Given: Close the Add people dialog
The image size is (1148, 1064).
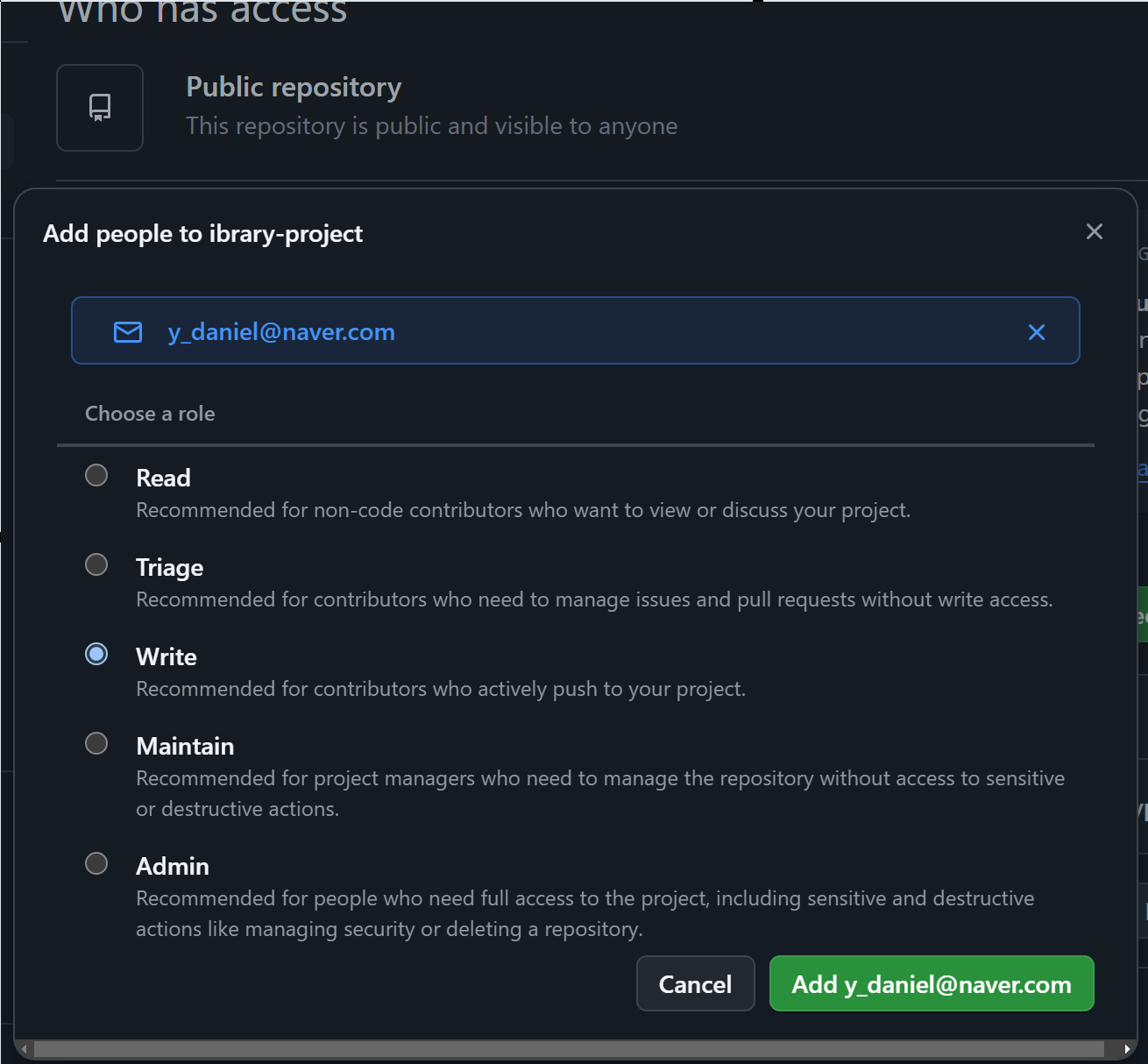Looking at the screenshot, I should 1095,231.
